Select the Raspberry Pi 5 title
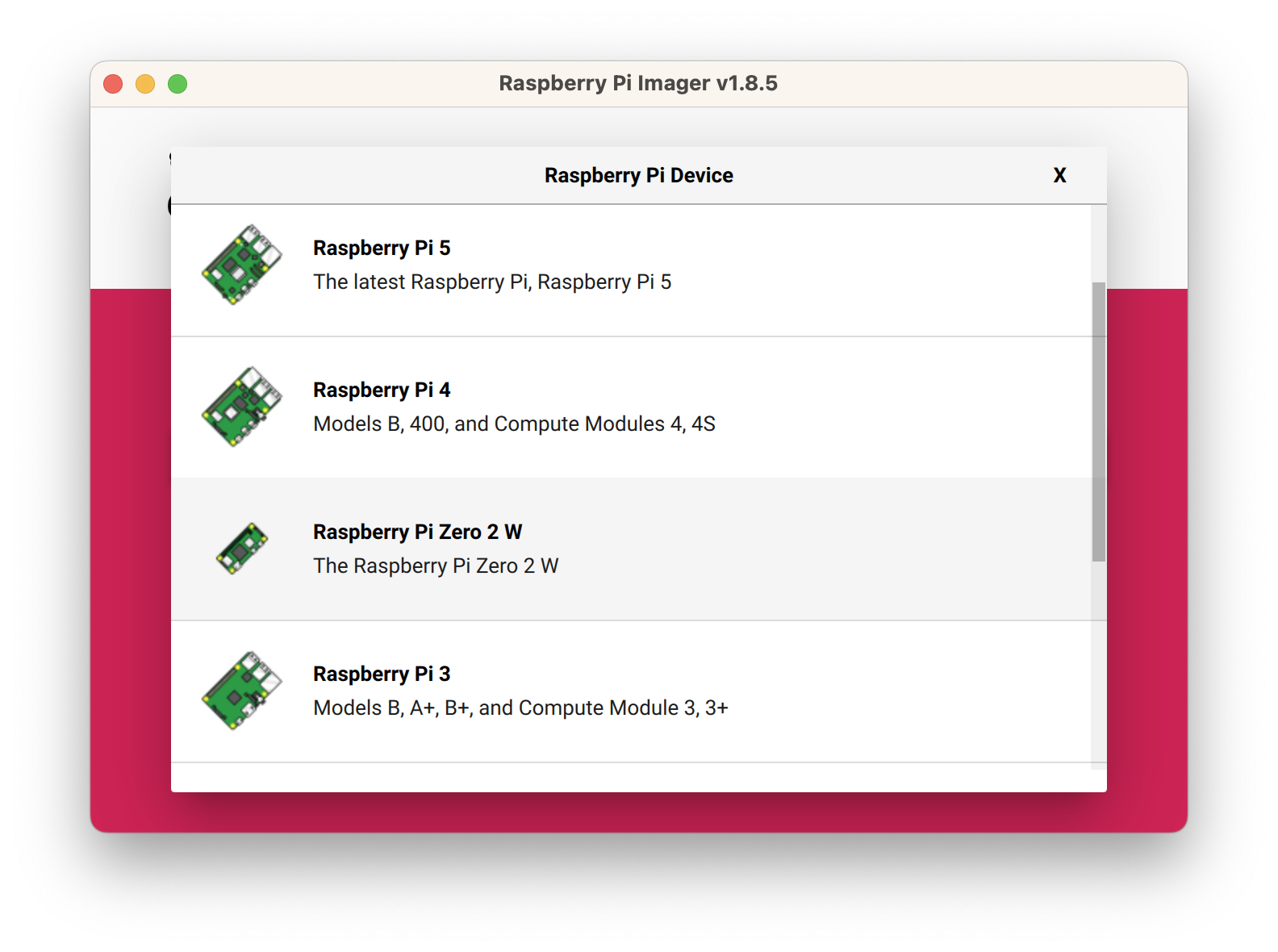The image size is (1278, 952). (382, 248)
